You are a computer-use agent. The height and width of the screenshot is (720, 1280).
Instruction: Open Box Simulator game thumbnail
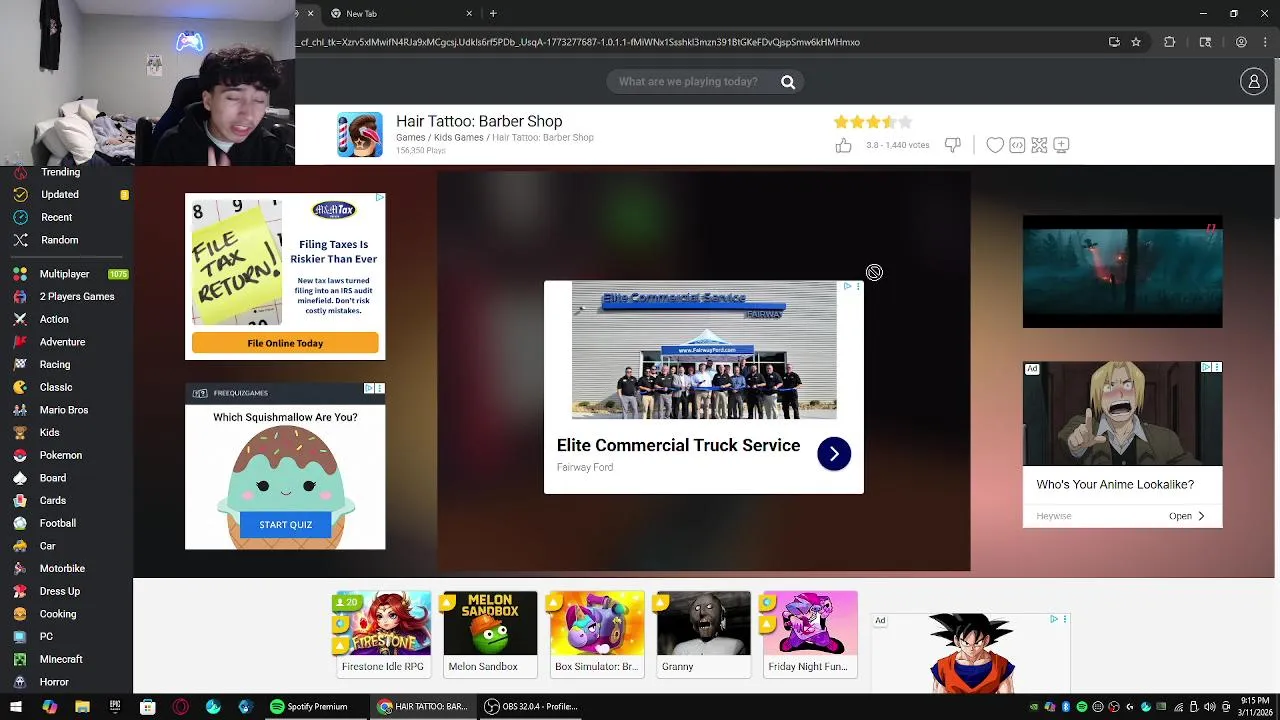coord(597,634)
